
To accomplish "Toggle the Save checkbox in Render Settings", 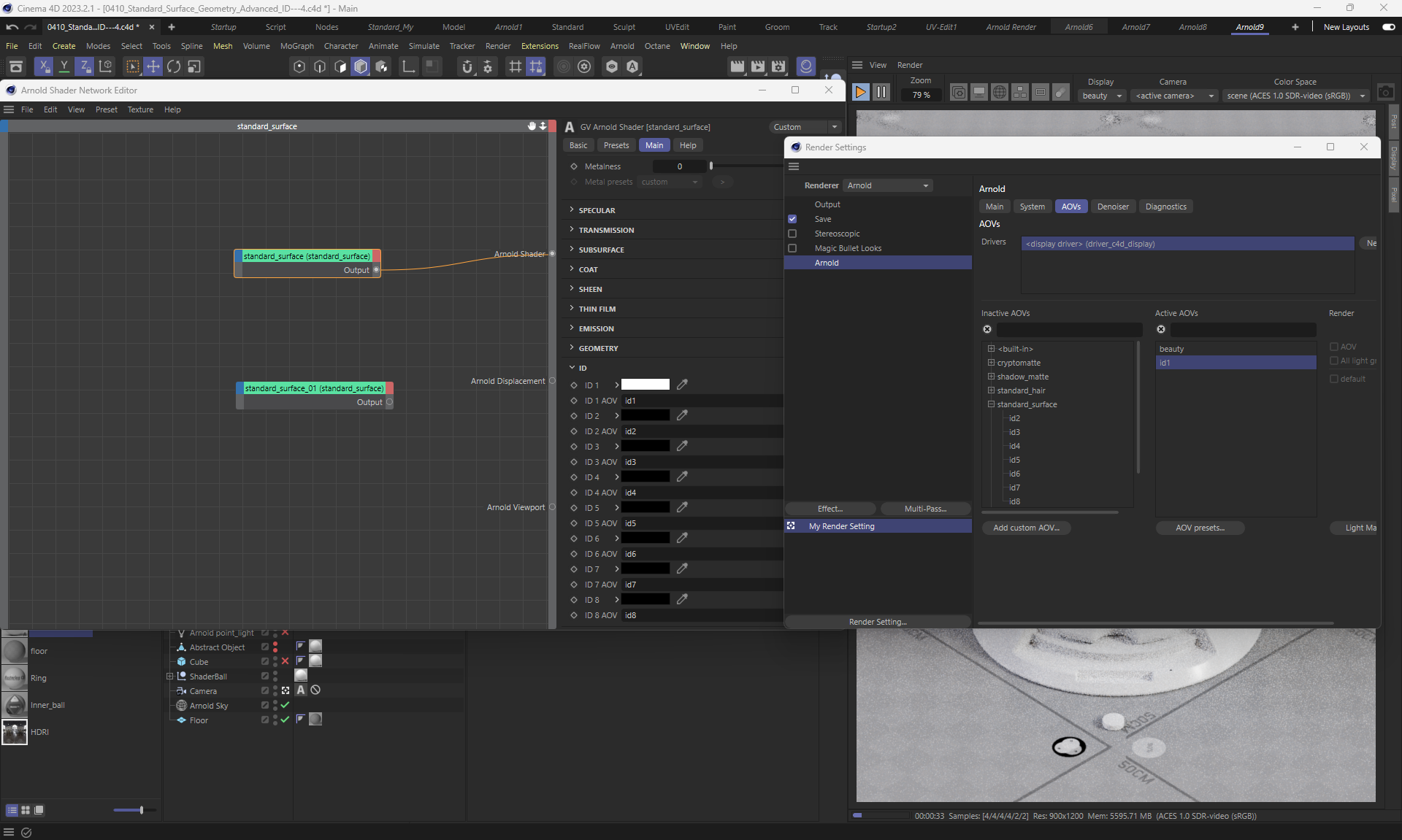I will [x=792, y=219].
